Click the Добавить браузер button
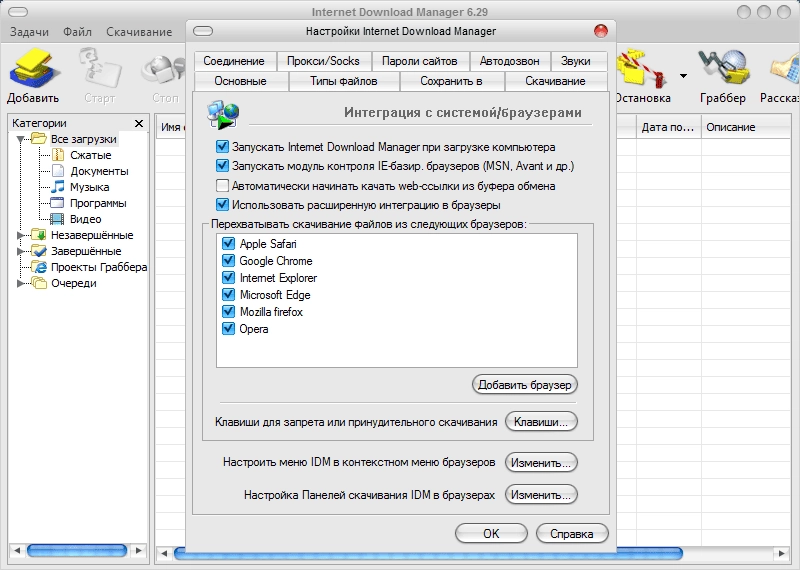Screen dimensions: 800x570 click(524, 385)
